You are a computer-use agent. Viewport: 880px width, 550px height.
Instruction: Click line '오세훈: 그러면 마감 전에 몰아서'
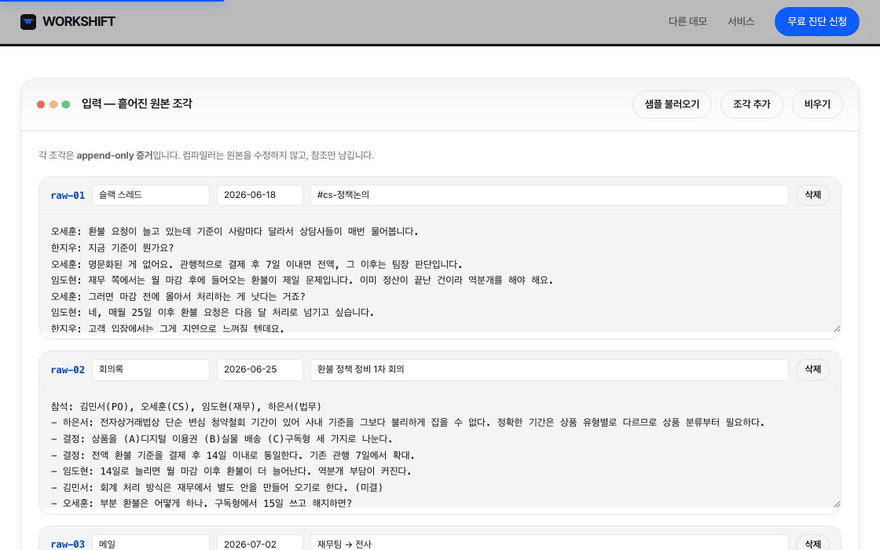pyautogui.click(x=178, y=296)
